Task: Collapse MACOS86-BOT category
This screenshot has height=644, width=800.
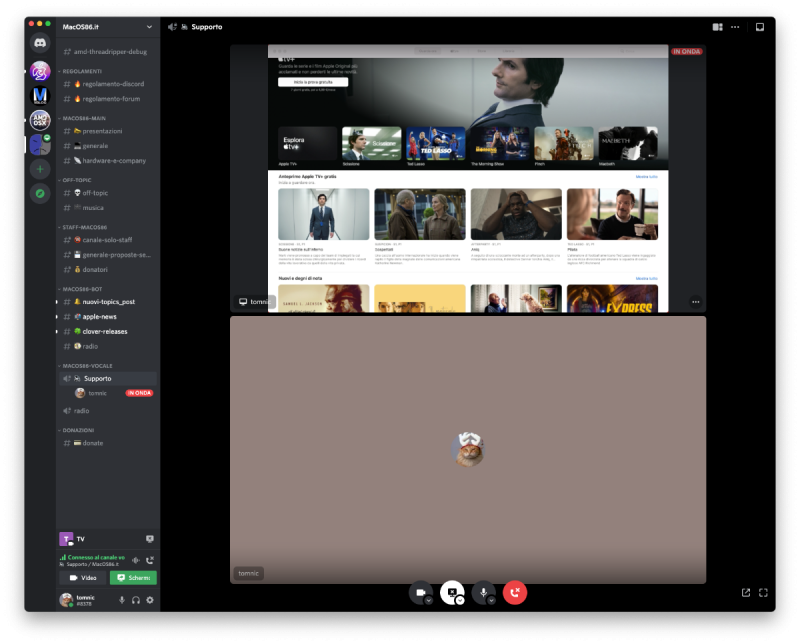Action: (x=82, y=289)
